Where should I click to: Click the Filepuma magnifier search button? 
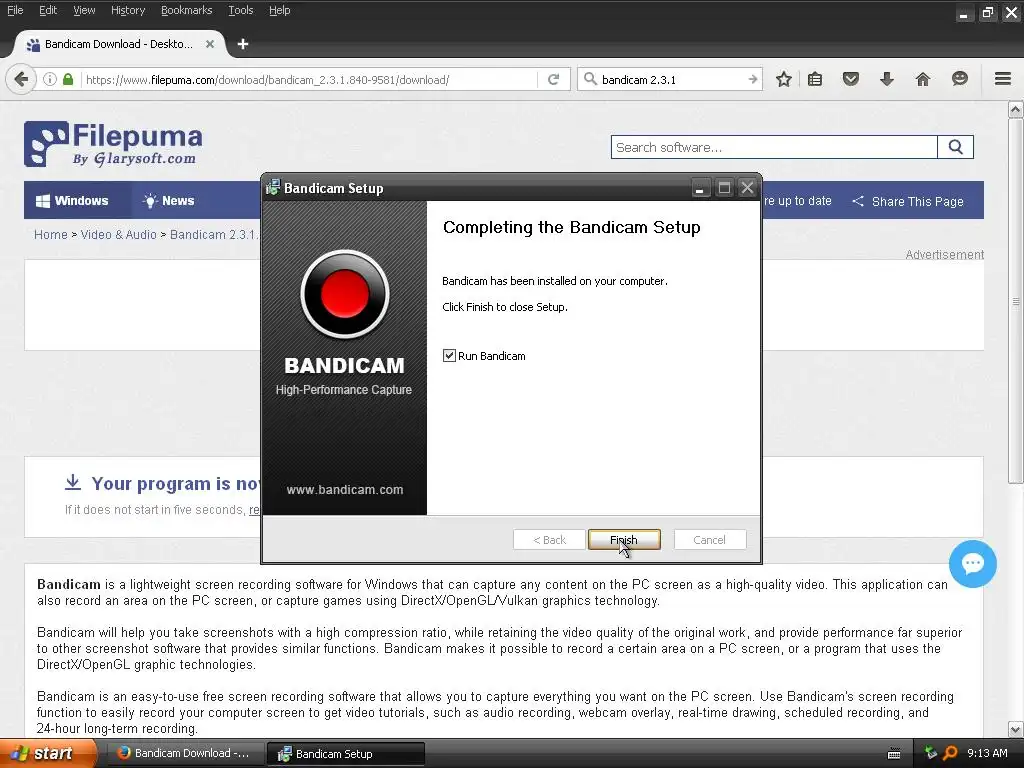[955, 148]
